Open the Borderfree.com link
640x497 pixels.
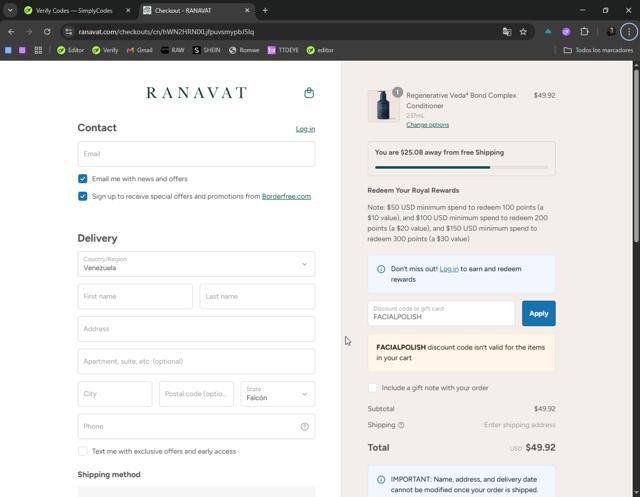coord(286,196)
